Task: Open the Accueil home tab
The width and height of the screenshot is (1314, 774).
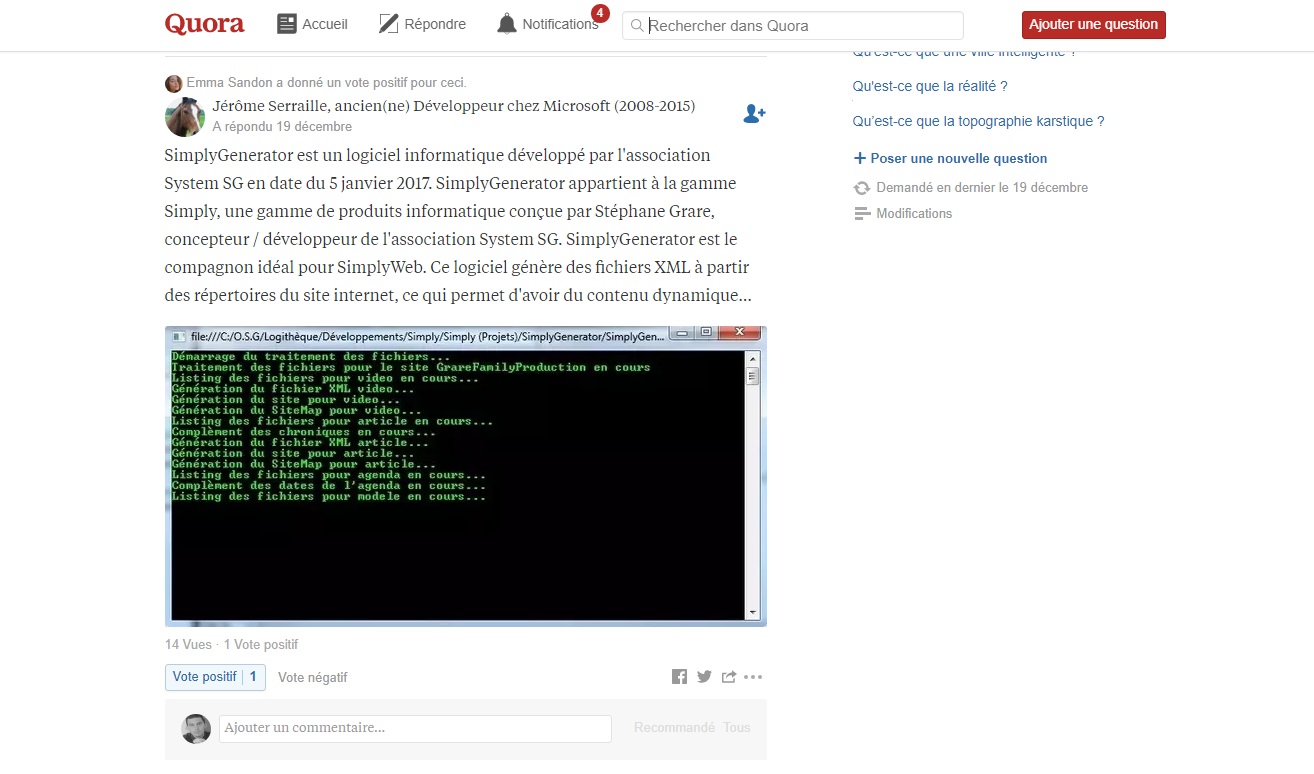Action: [x=312, y=24]
